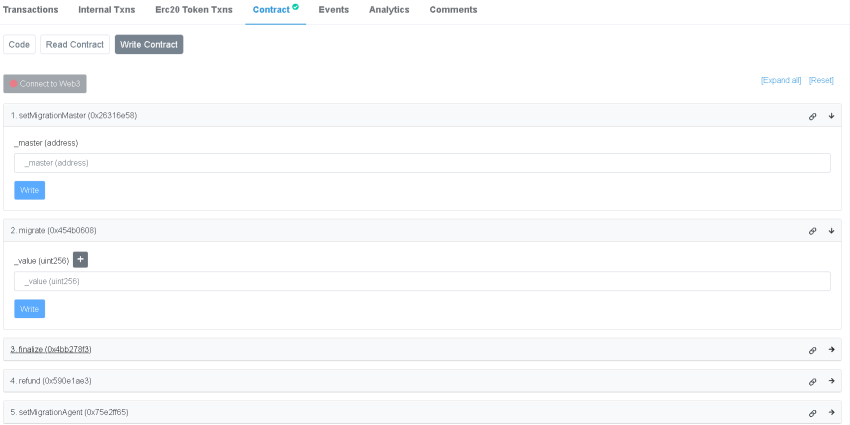Switch to Internal Txns tab
850x425 pixels.
point(107,10)
